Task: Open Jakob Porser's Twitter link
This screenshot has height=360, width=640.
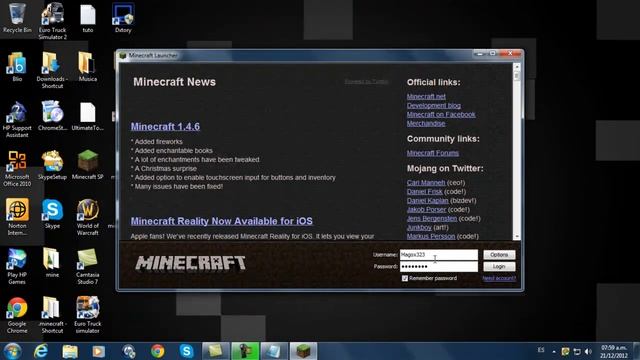Action: pyautogui.click(x=426, y=209)
